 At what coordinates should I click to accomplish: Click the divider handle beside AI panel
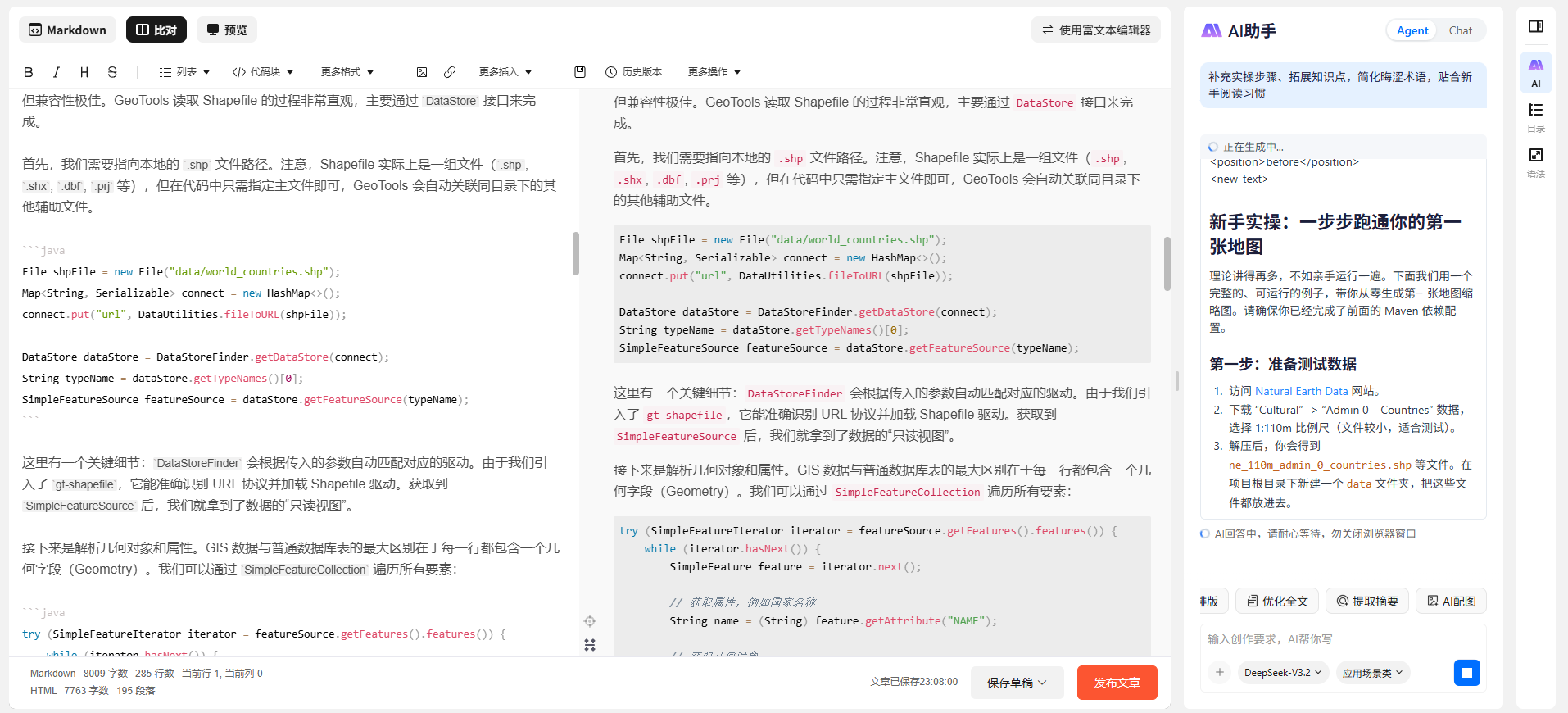(1177, 381)
